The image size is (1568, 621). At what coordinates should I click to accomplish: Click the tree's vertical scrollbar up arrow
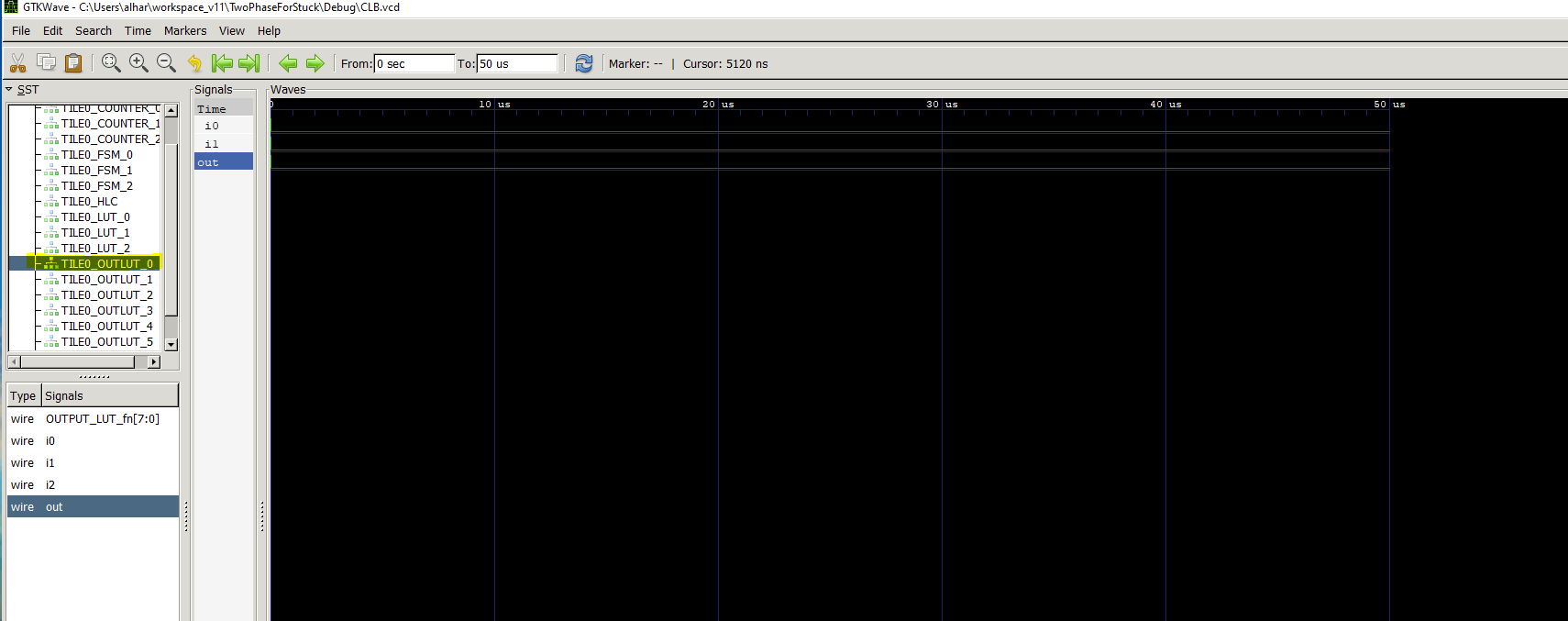coord(171,110)
